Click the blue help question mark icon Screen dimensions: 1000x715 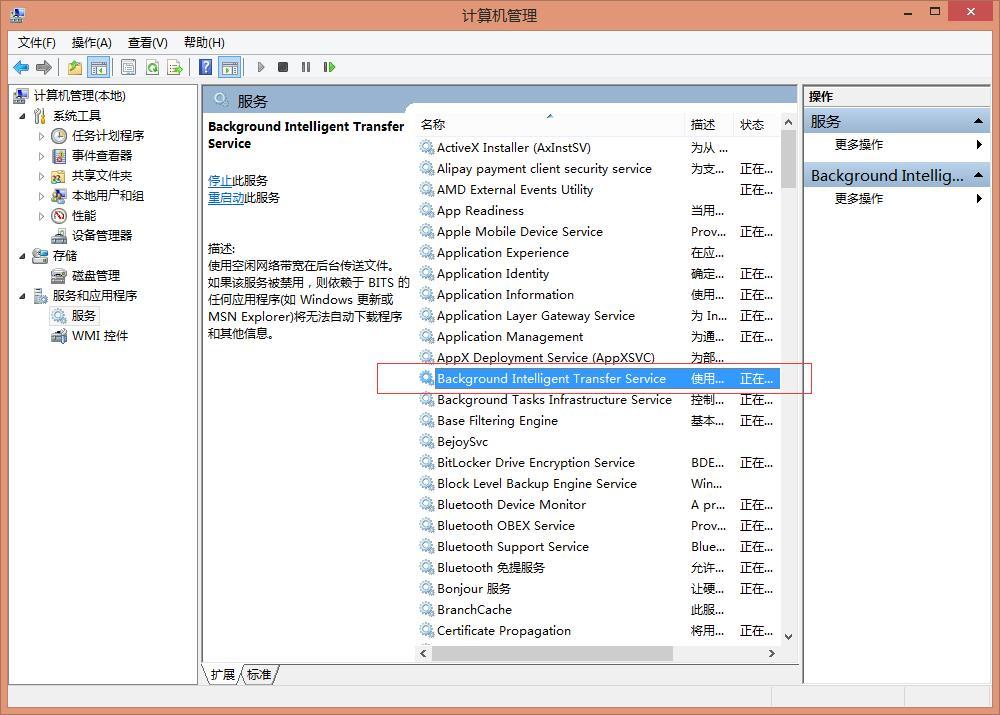(x=206, y=67)
